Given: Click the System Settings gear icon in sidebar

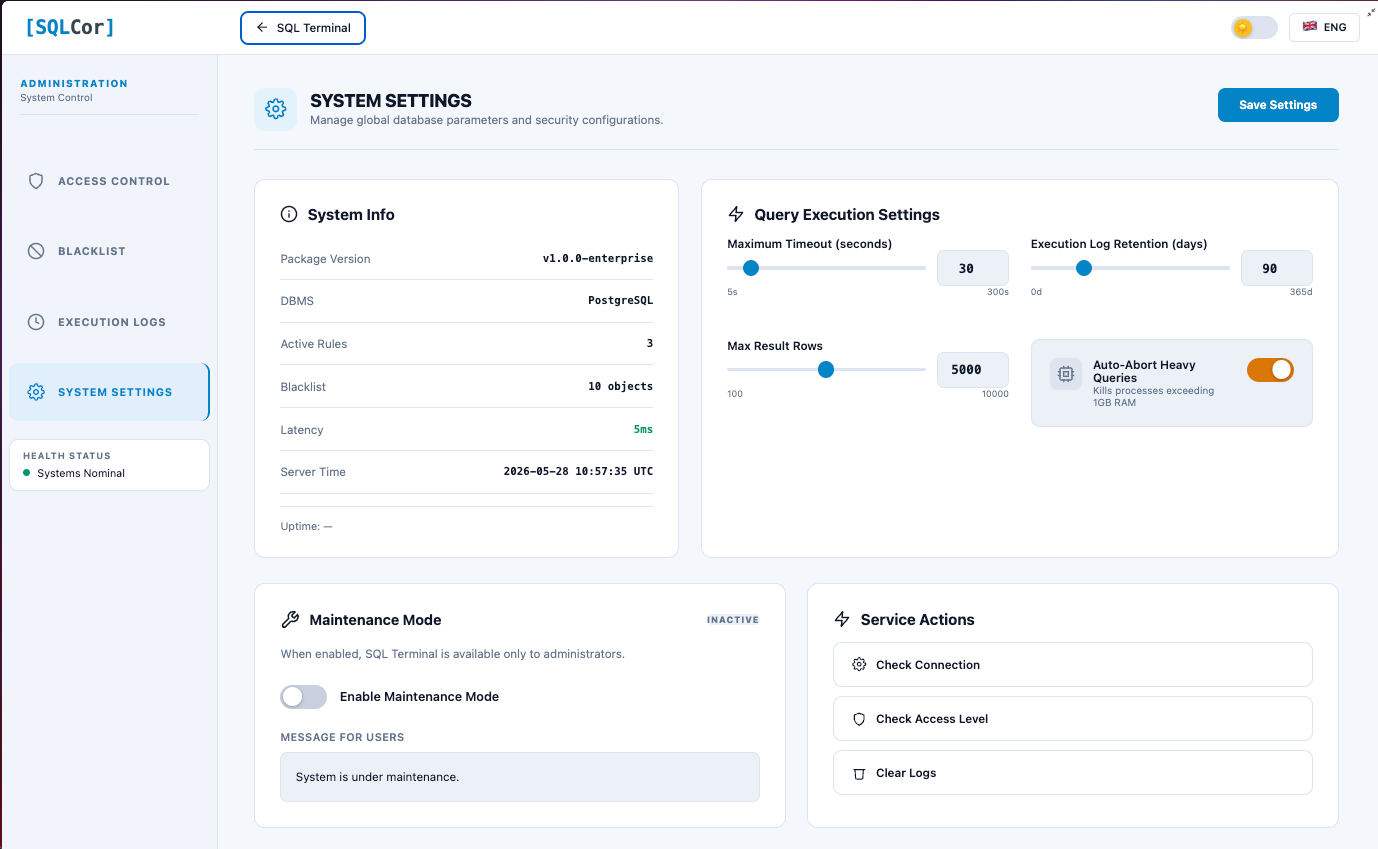Looking at the screenshot, I should [x=36, y=392].
